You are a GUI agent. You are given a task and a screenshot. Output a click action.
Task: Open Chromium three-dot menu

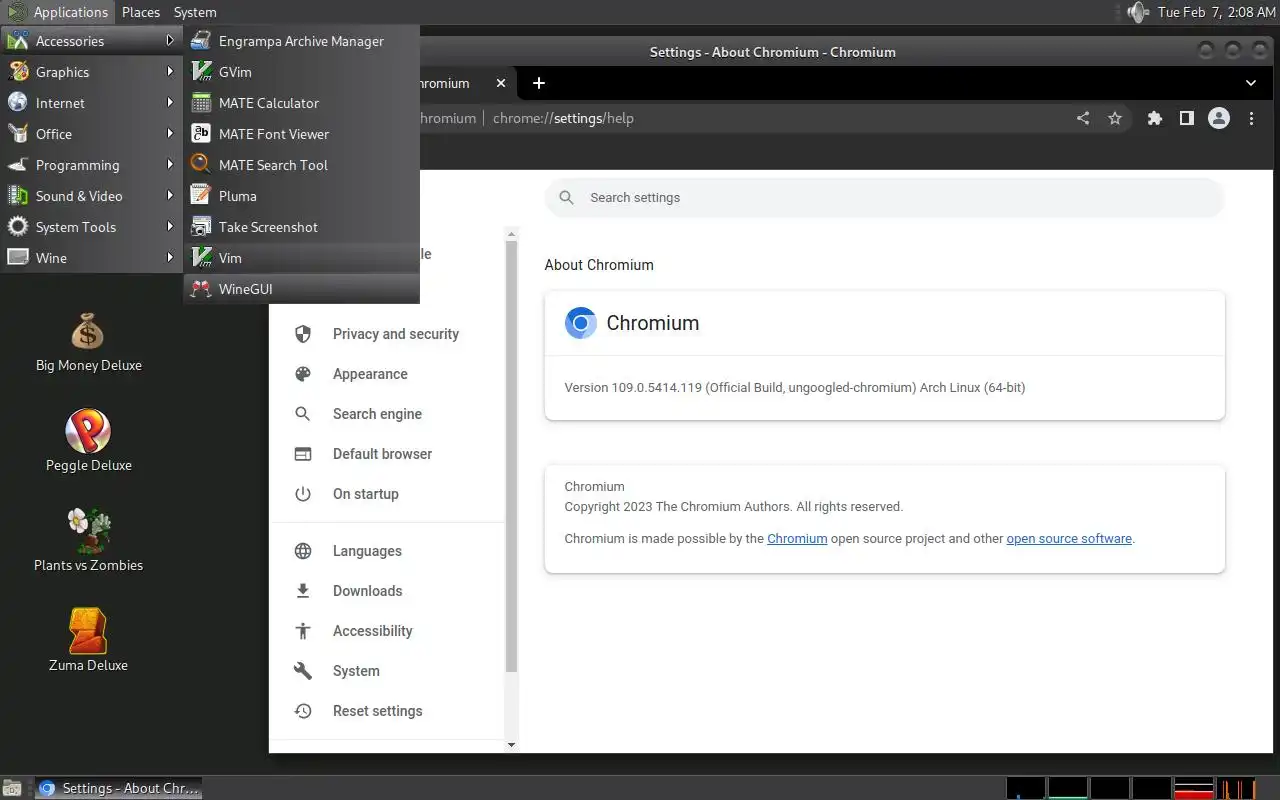[x=1251, y=118]
